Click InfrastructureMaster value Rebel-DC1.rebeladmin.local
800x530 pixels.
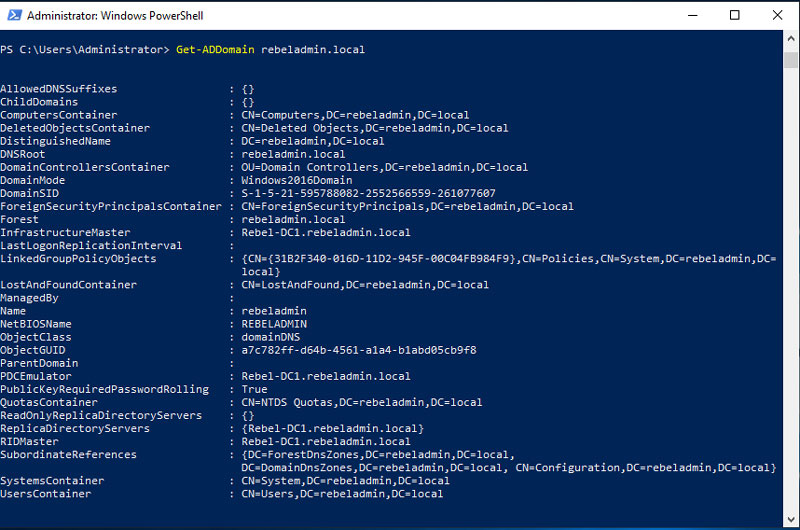[326, 233]
